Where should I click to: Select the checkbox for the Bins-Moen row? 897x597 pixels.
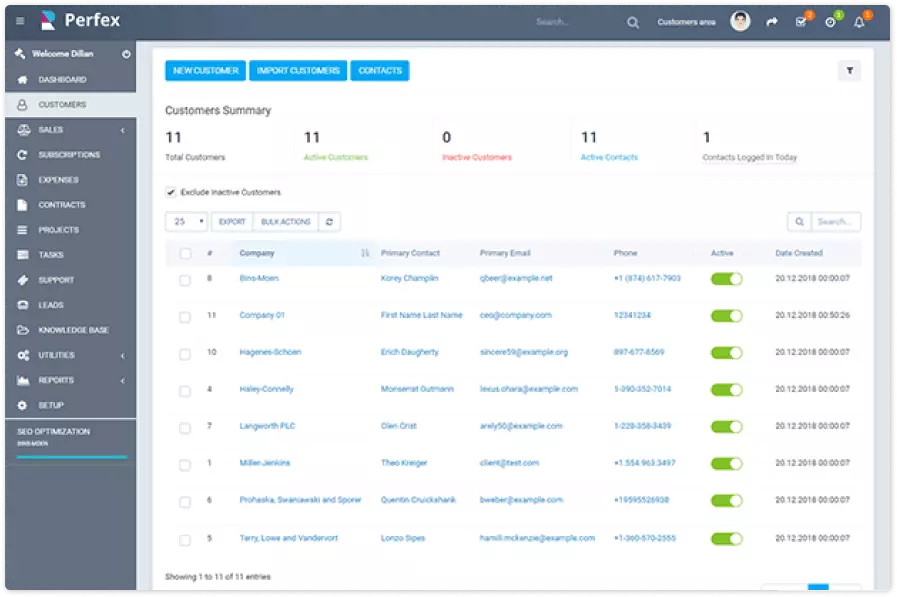[185, 280]
